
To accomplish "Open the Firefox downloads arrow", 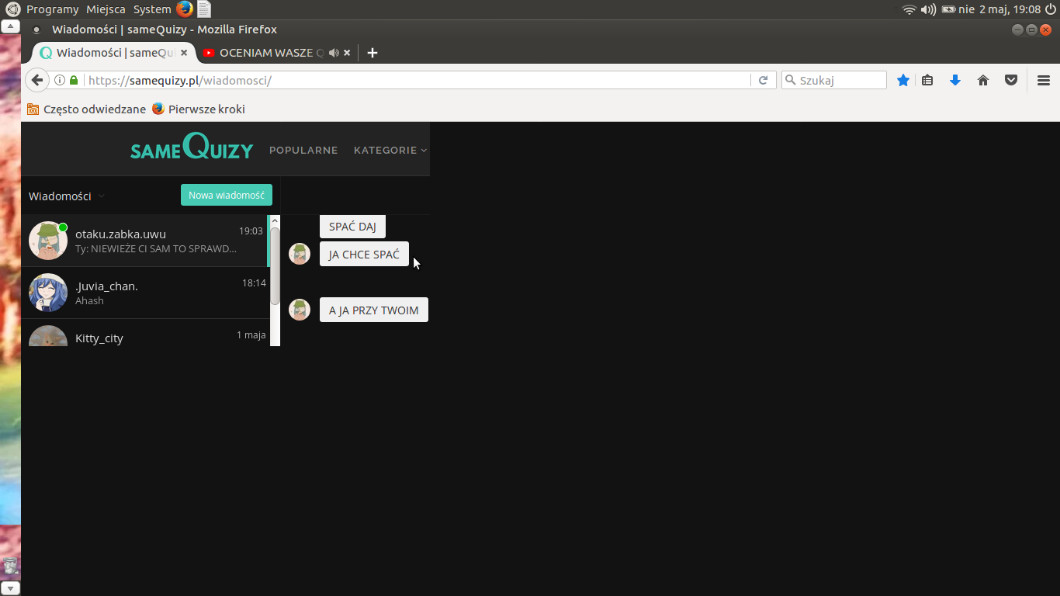I will click(x=955, y=80).
